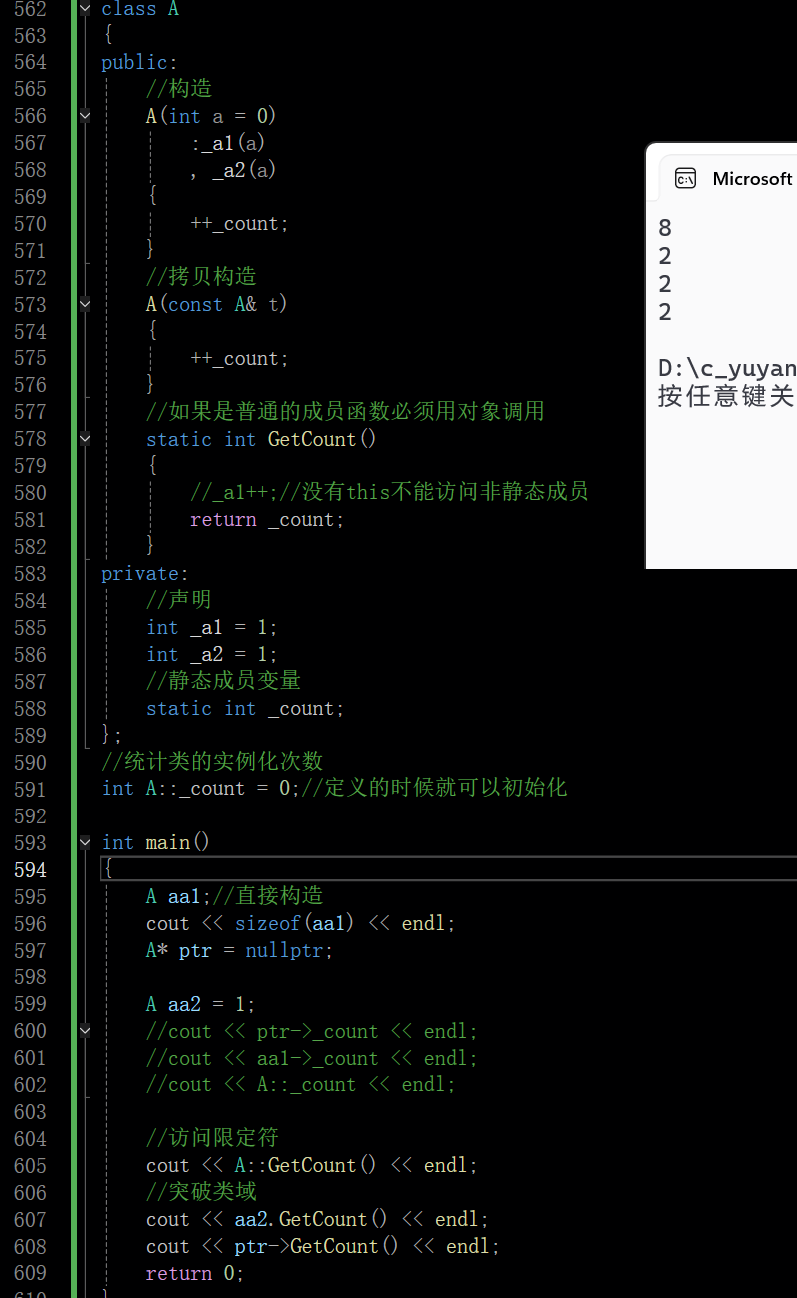This screenshot has height=1298, width=797.
Task: Collapse the A(int a = 0) constructor fold
Action: 85,116
